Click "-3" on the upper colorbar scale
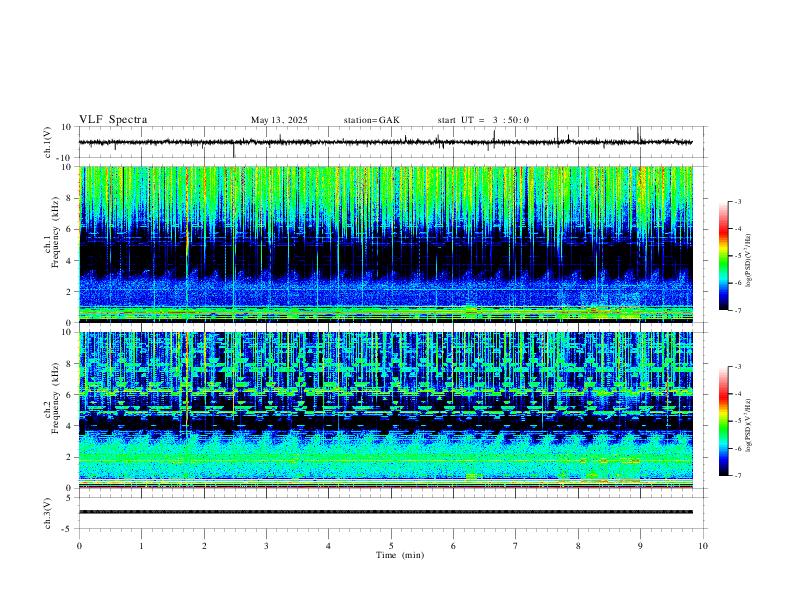 (x=738, y=201)
